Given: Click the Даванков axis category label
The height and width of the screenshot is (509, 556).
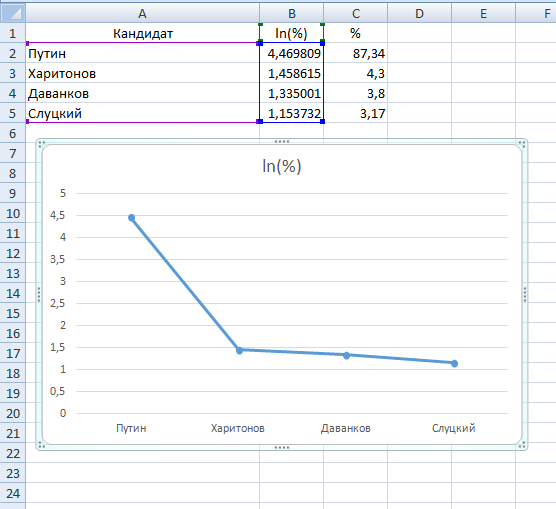Looking at the screenshot, I should [346, 428].
